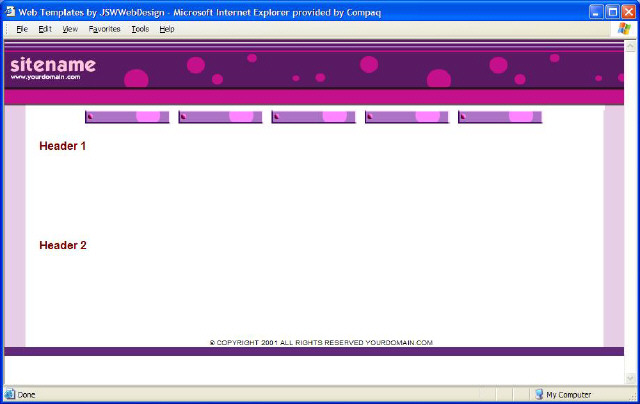Click the Windows flag logo near menu bar
640x404 pixels.
[x=624, y=29]
